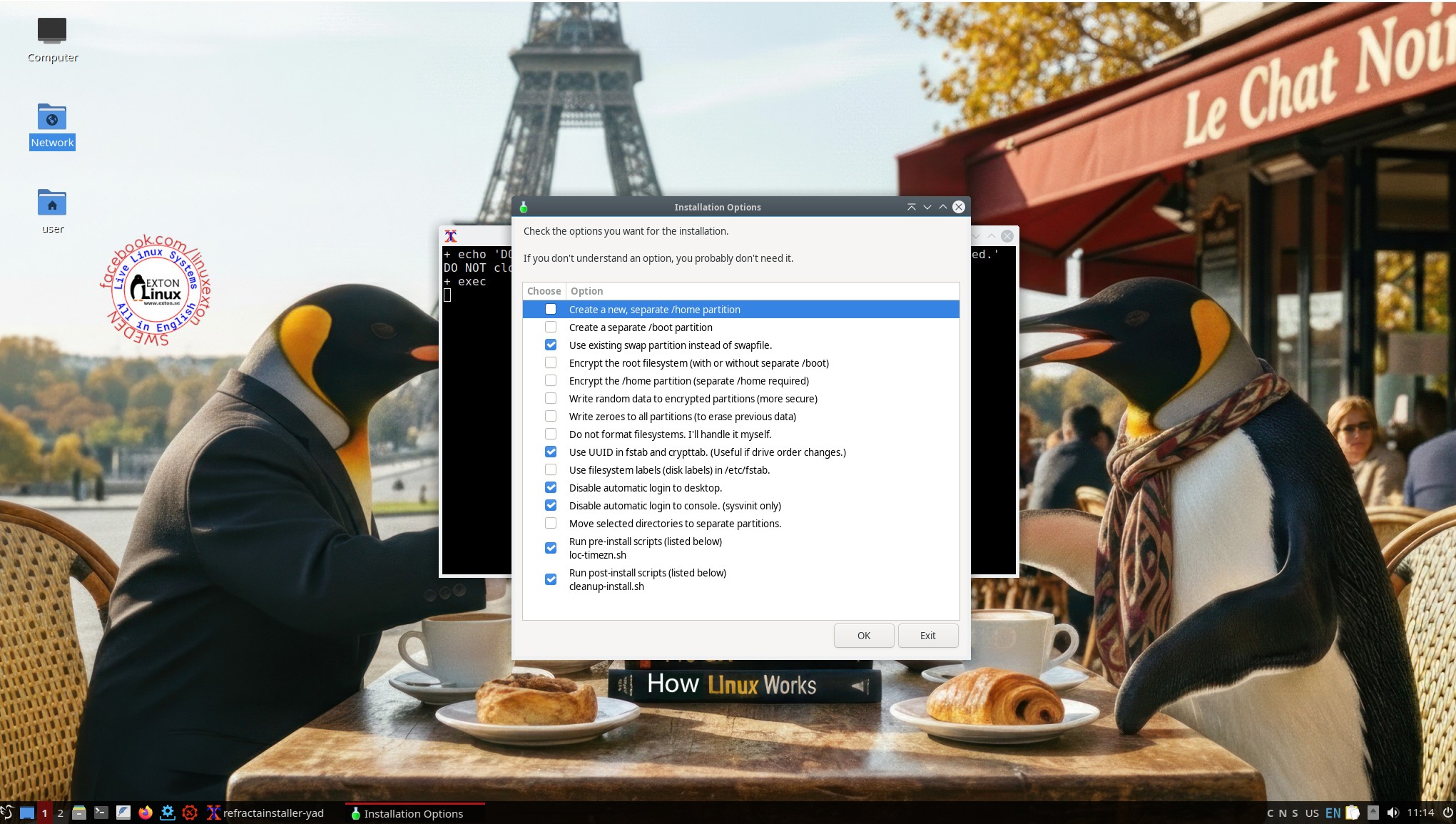This screenshot has height=824, width=1456.
Task: Open the terminal launcher in taskbar
Action: click(x=101, y=813)
